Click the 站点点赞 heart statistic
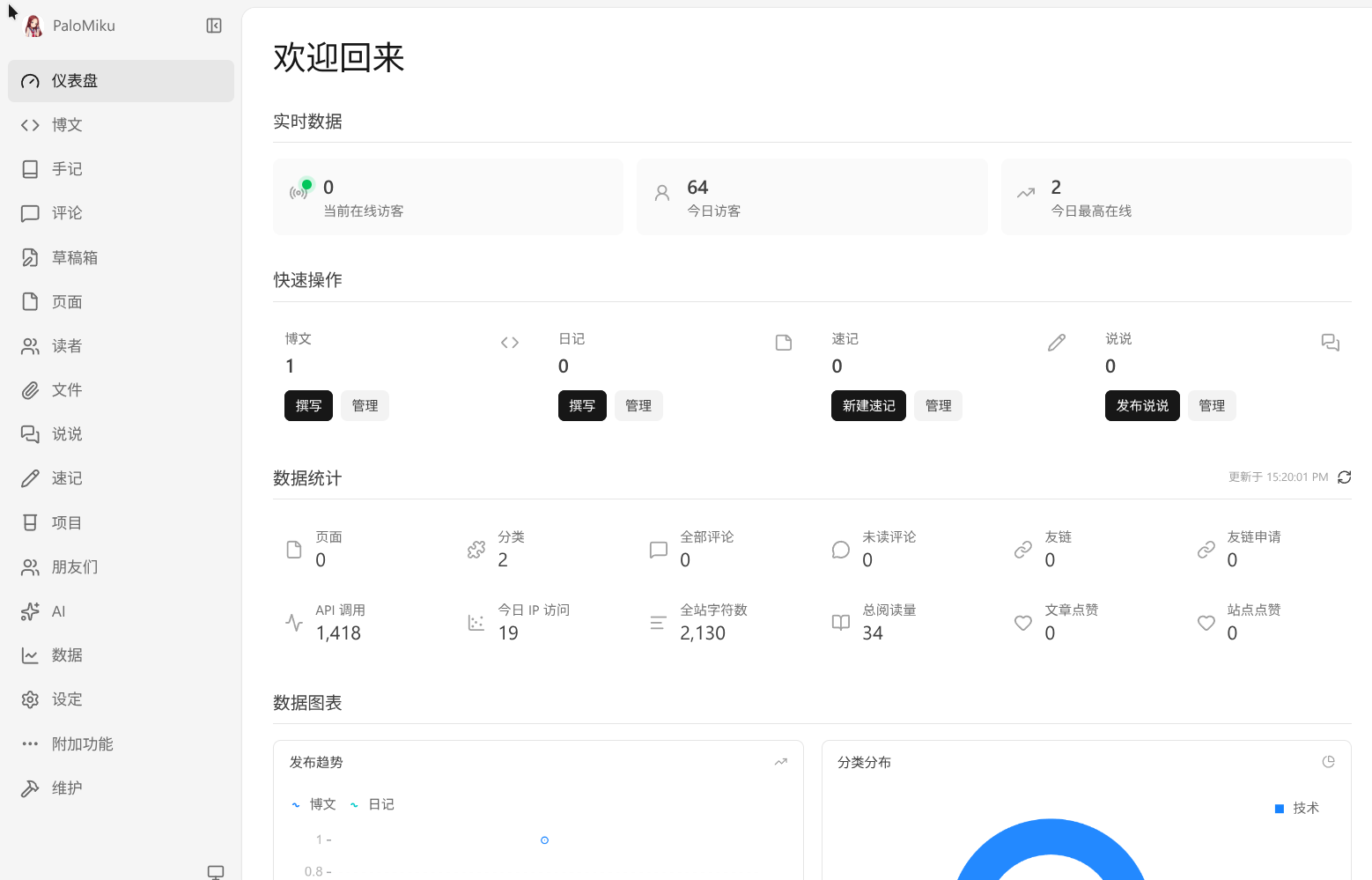 pyautogui.click(x=1239, y=623)
